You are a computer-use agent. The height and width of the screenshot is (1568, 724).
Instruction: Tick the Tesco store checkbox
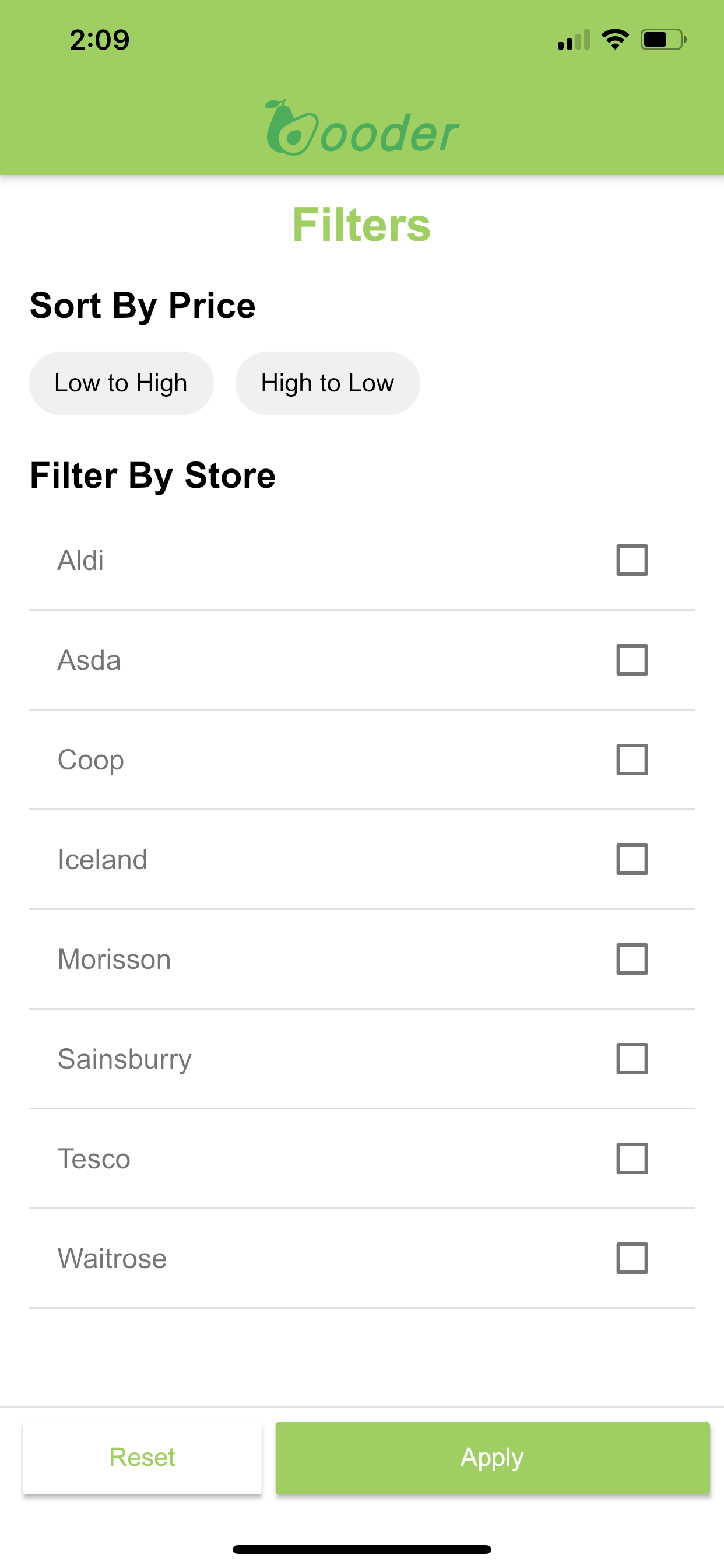tap(632, 1159)
